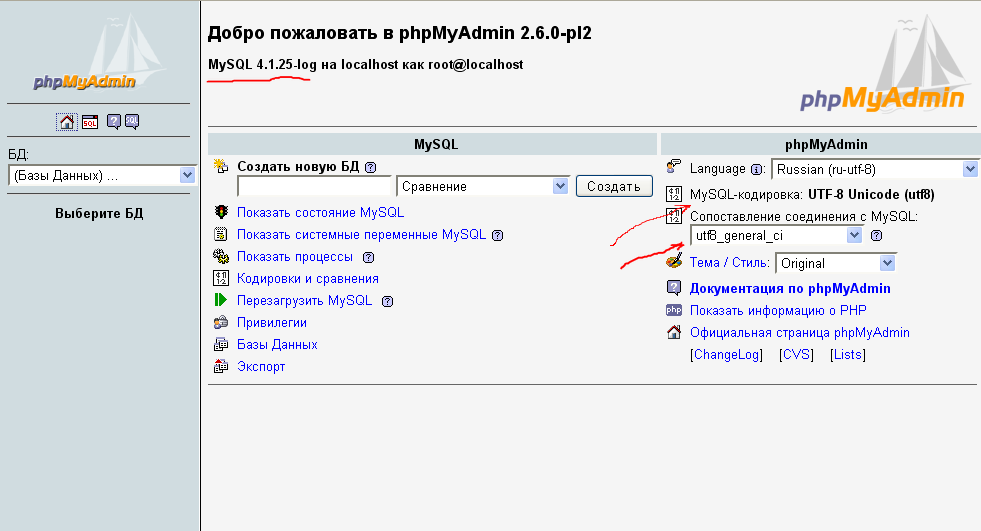
Task: Open phpMyAdmin documentation icon in sidebar
Action: [x=113, y=121]
